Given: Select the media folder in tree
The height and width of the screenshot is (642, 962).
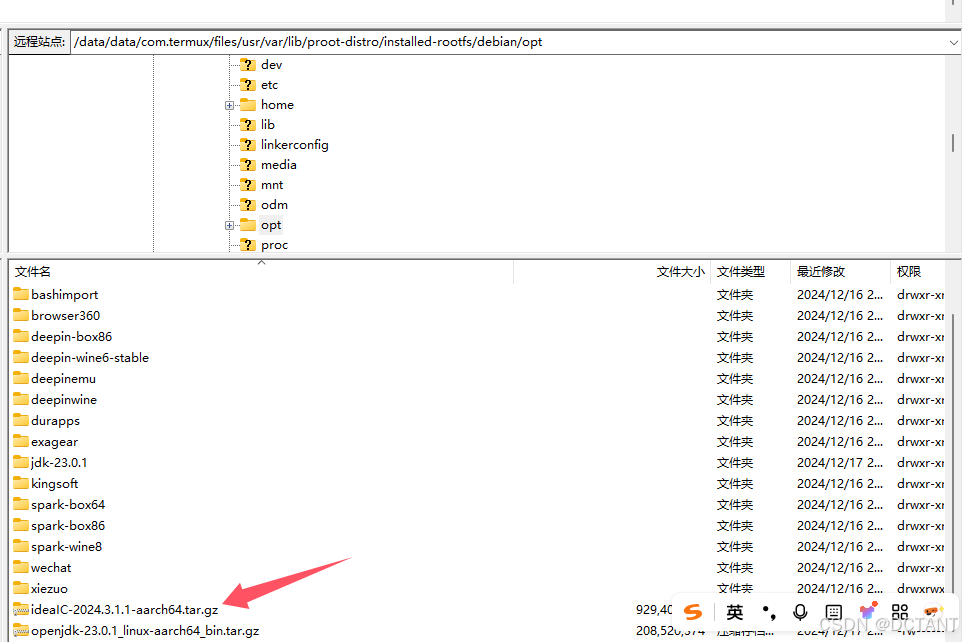Looking at the screenshot, I should pos(279,165).
